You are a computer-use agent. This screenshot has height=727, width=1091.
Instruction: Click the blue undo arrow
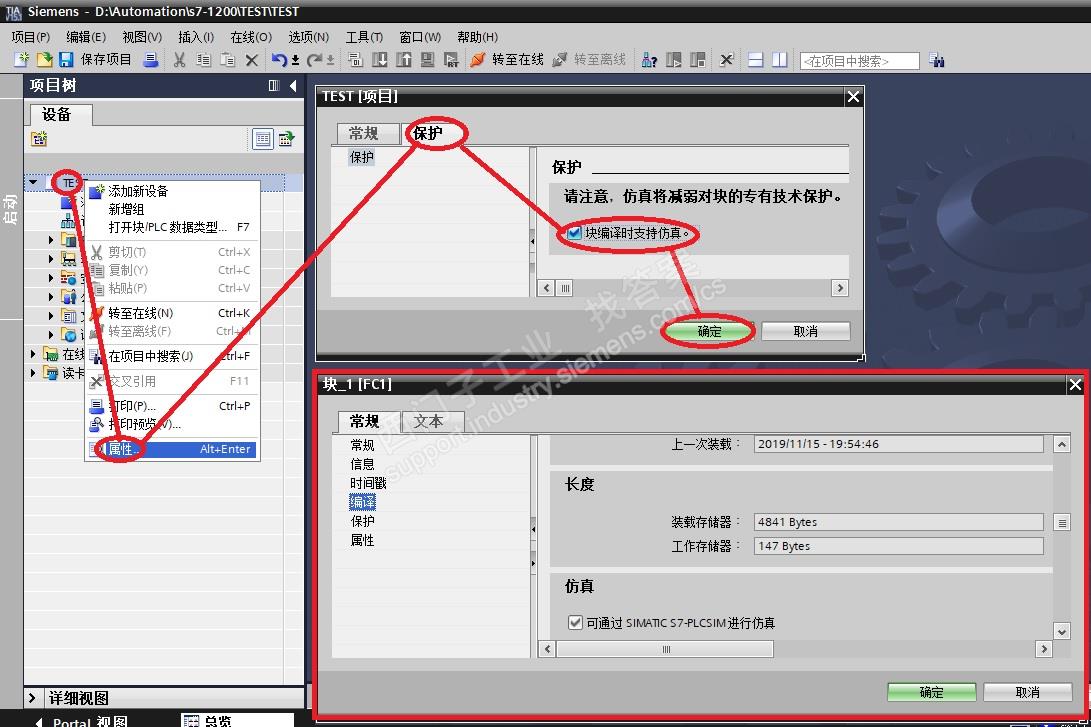279,60
